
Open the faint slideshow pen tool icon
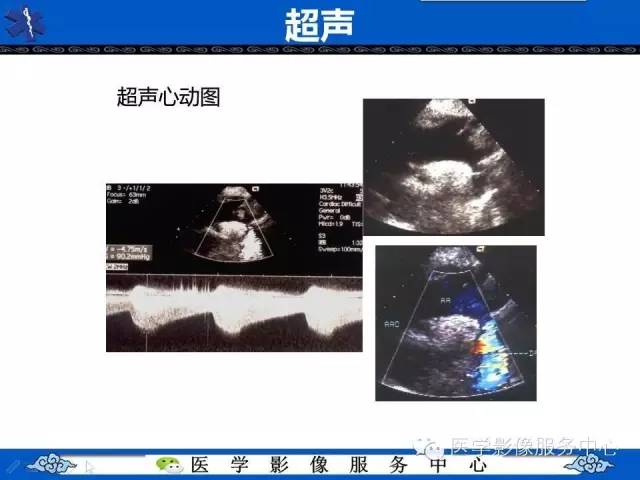click(x=12, y=466)
